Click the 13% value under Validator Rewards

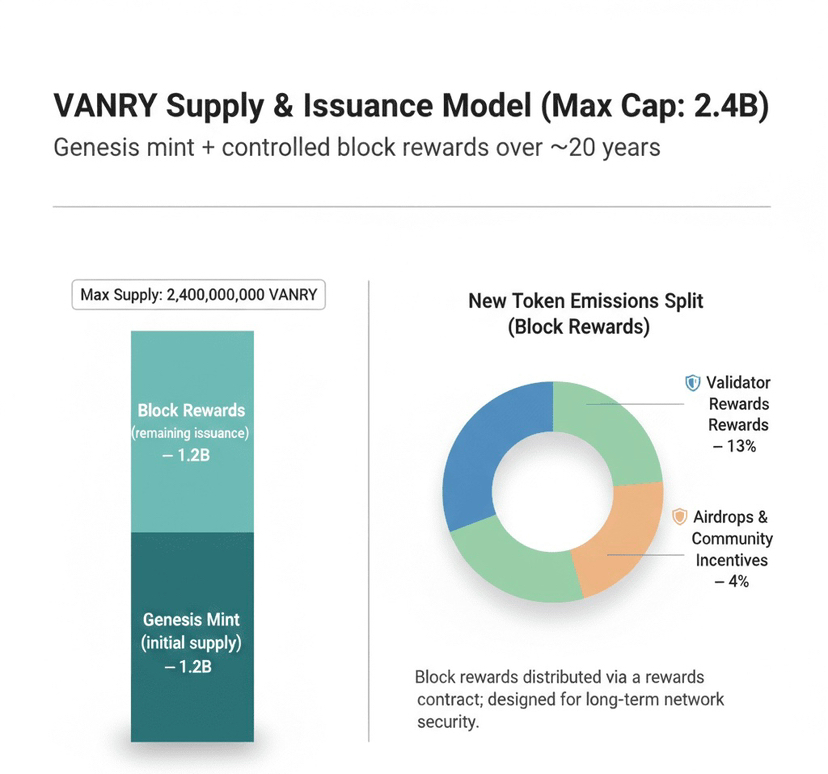coord(735,446)
